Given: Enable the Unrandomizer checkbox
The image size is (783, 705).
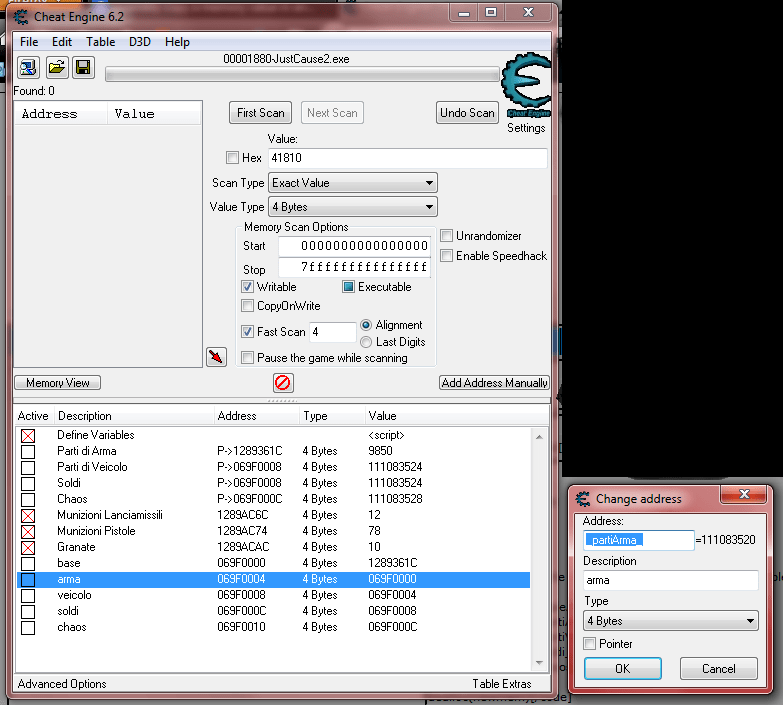Looking at the screenshot, I should click(446, 236).
